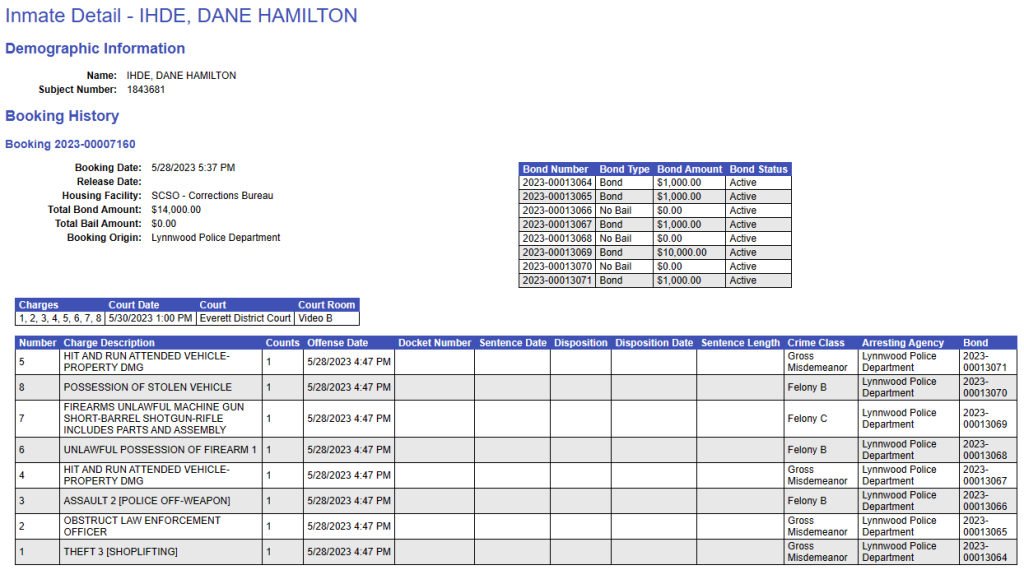This screenshot has width=1024, height=570.
Task: Click court date 5/30/2023 1:00 PM
Action: click(x=150, y=319)
